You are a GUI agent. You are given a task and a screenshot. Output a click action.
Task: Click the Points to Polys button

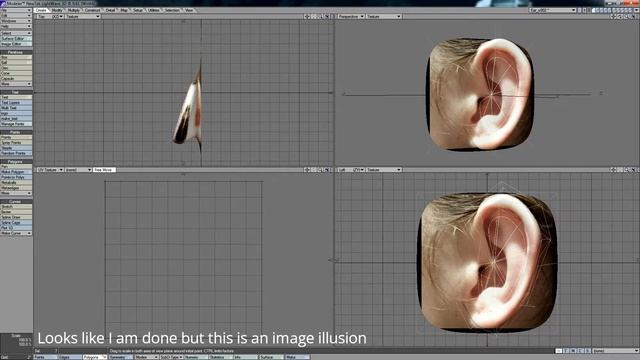tap(16, 177)
